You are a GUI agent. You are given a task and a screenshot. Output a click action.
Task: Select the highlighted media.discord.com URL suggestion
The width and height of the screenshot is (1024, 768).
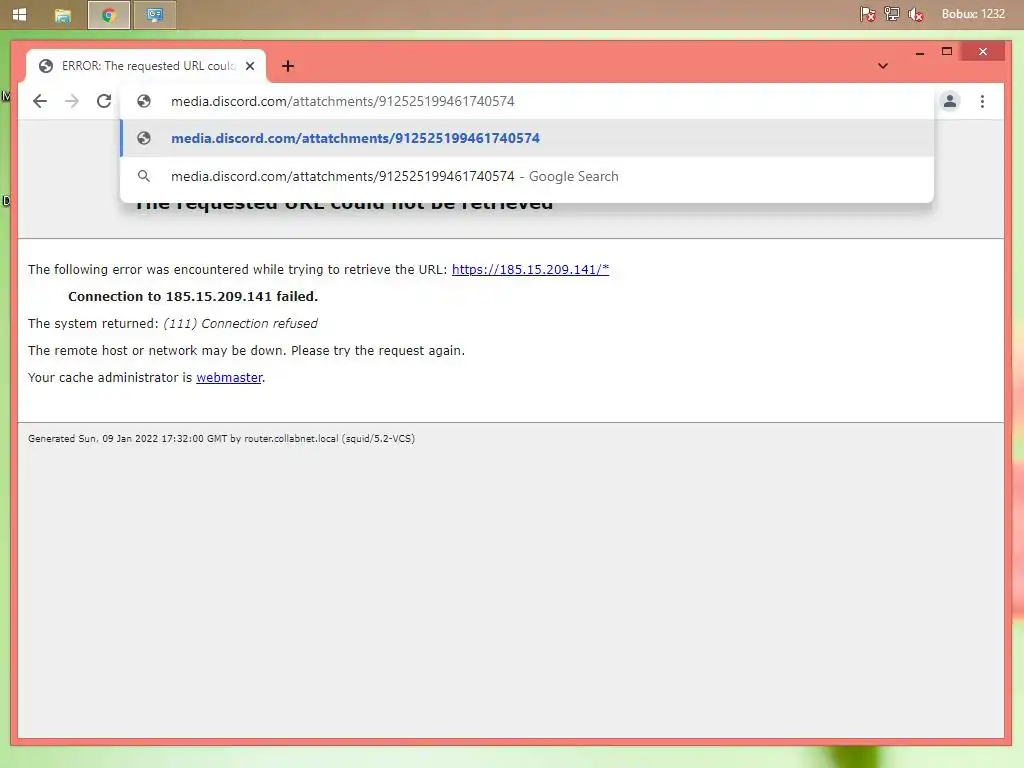point(527,138)
